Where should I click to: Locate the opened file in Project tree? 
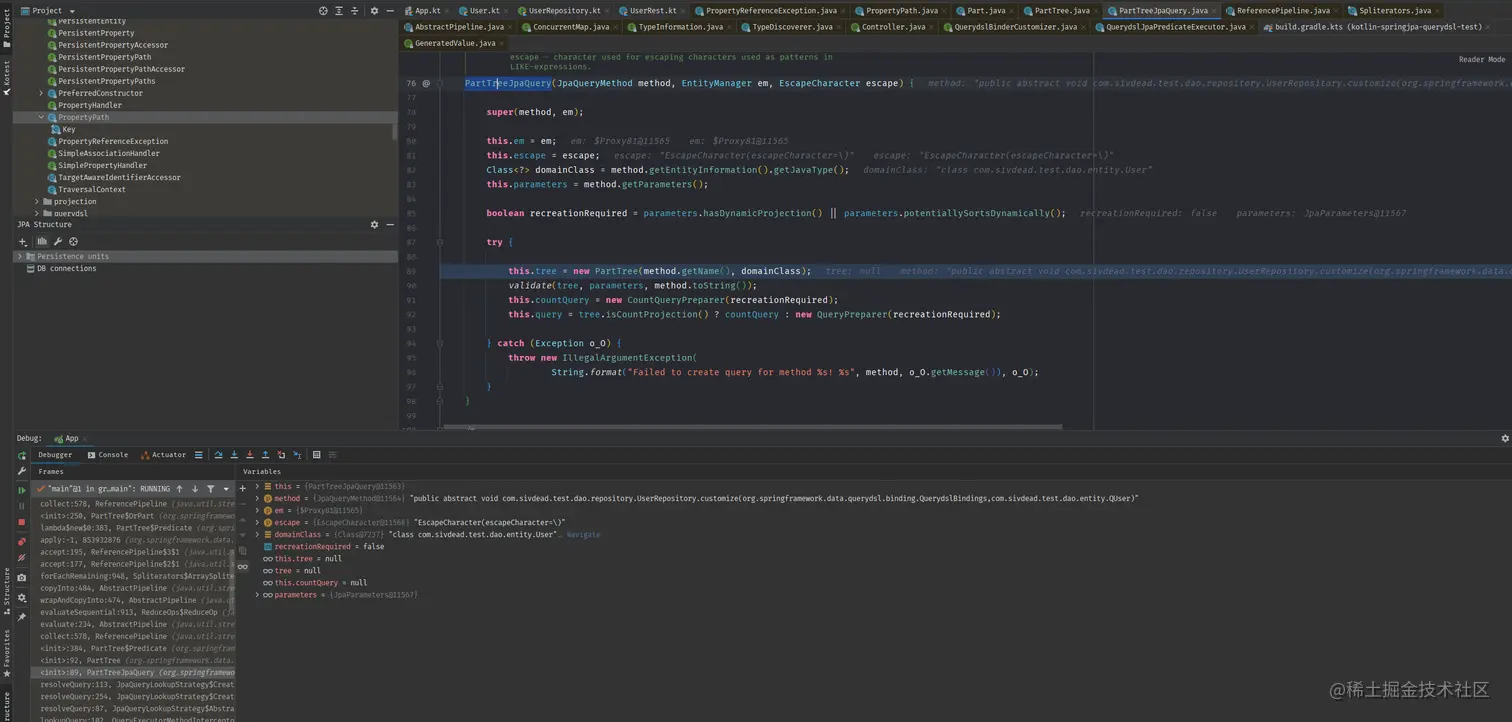323,11
